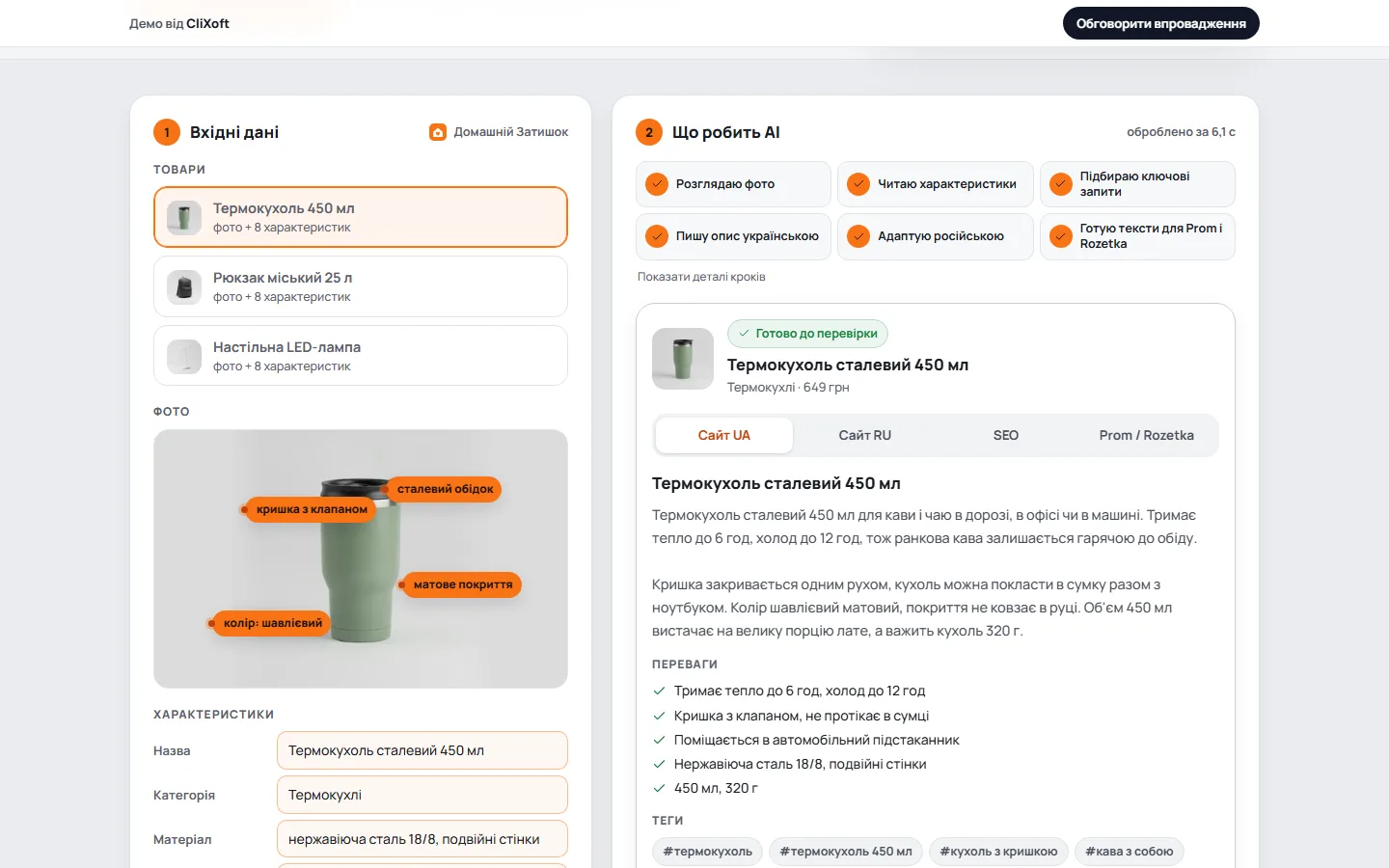This screenshot has height=868, width=1389.
Task: Click the Адаптую російською step chip
Action: (936, 236)
